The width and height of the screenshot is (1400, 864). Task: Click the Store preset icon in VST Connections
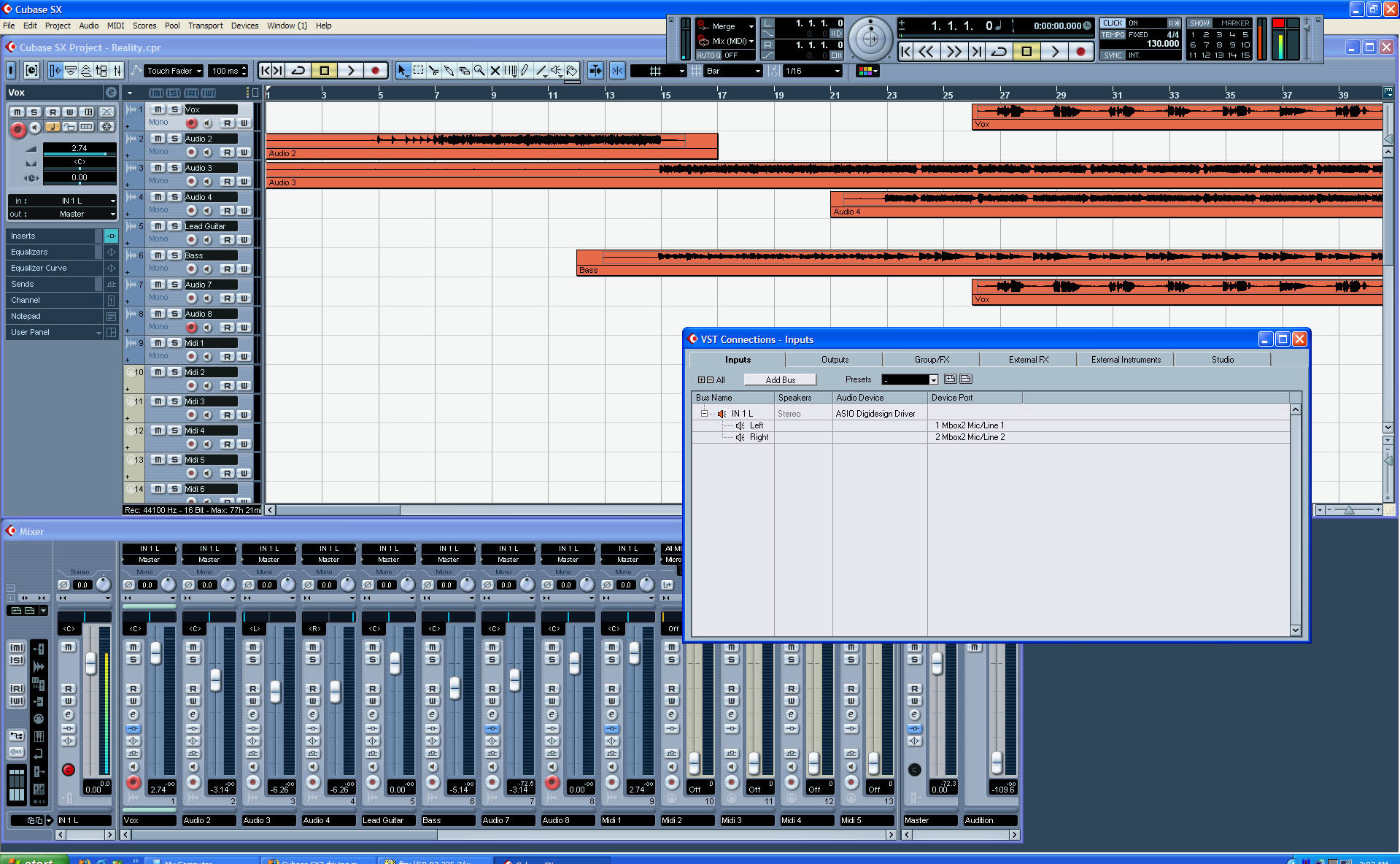coord(950,379)
